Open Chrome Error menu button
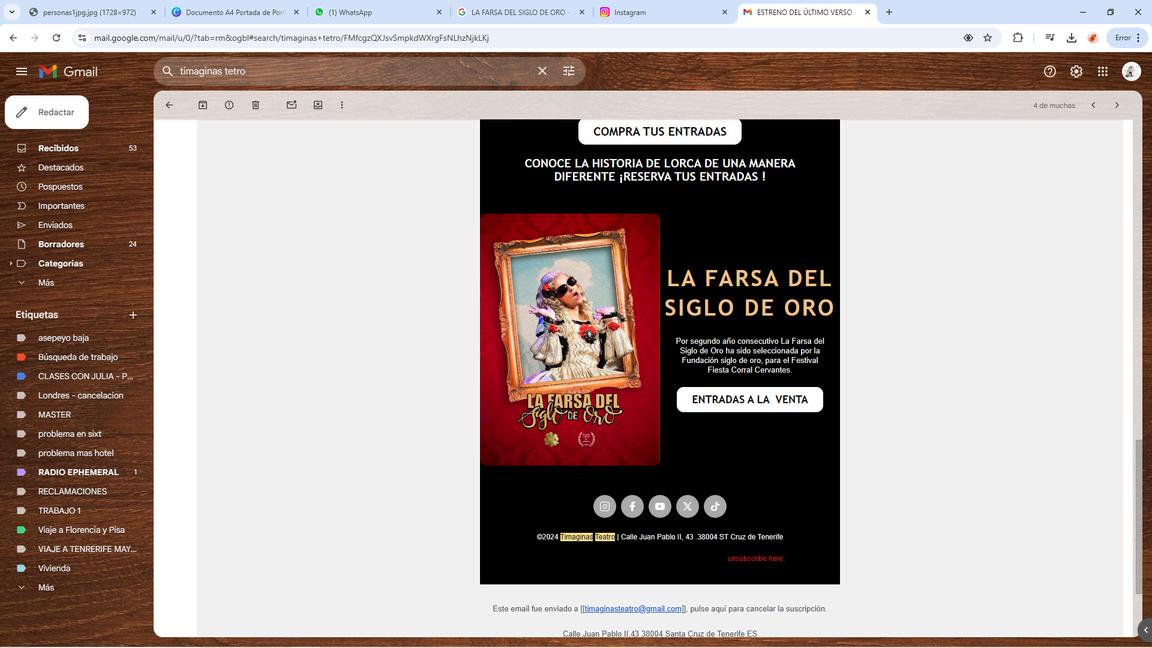 1128,37
